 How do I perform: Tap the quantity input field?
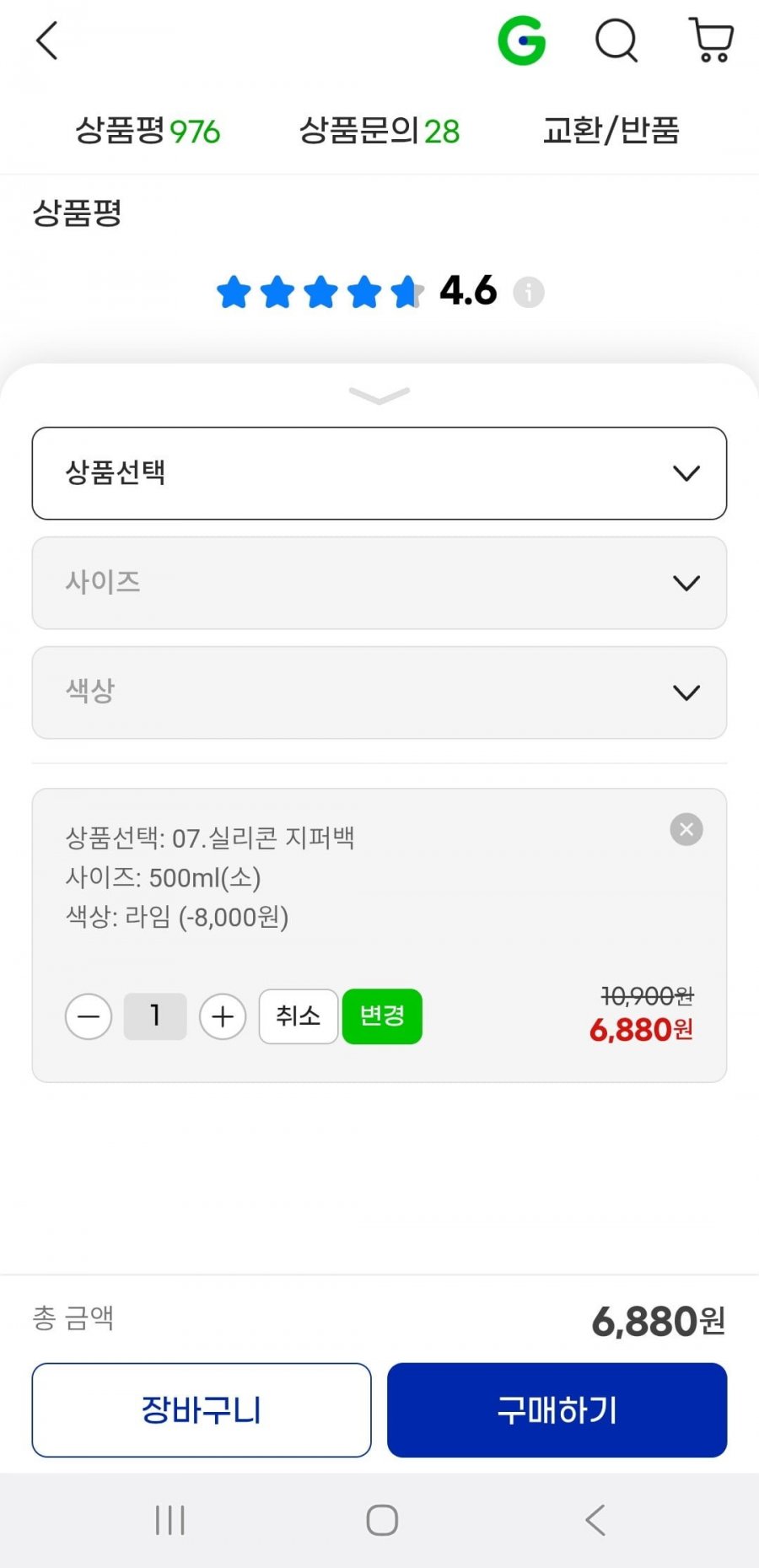tap(155, 1016)
